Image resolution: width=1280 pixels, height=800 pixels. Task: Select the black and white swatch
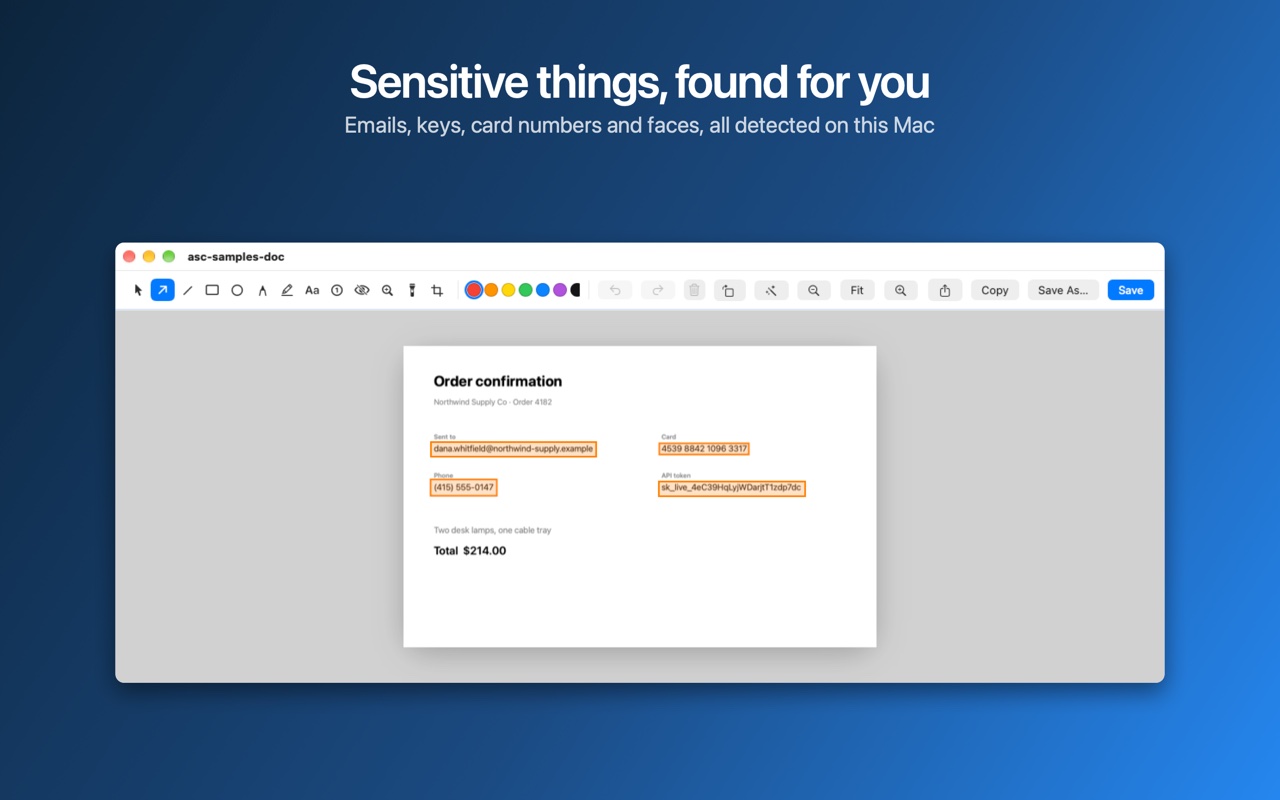pos(575,290)
